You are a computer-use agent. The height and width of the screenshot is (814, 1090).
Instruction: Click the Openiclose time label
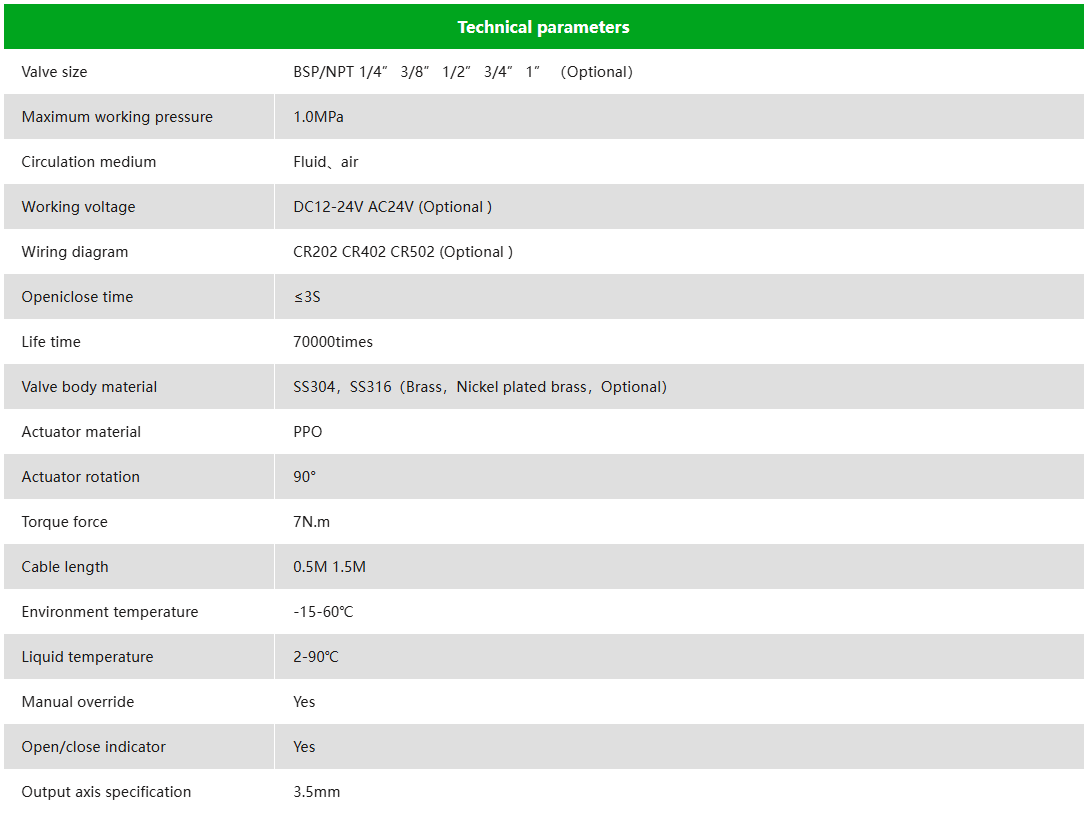pyautogui.click(x=77, y=297)
